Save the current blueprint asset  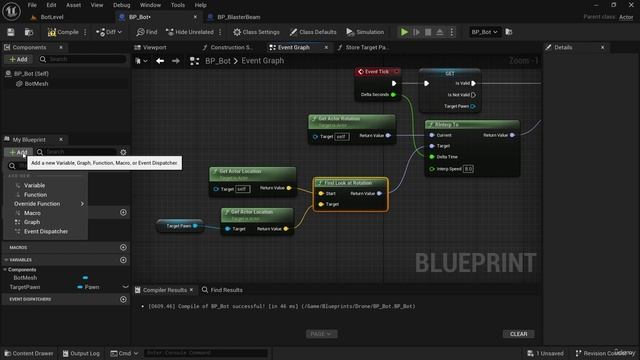(x=11, y=32)
